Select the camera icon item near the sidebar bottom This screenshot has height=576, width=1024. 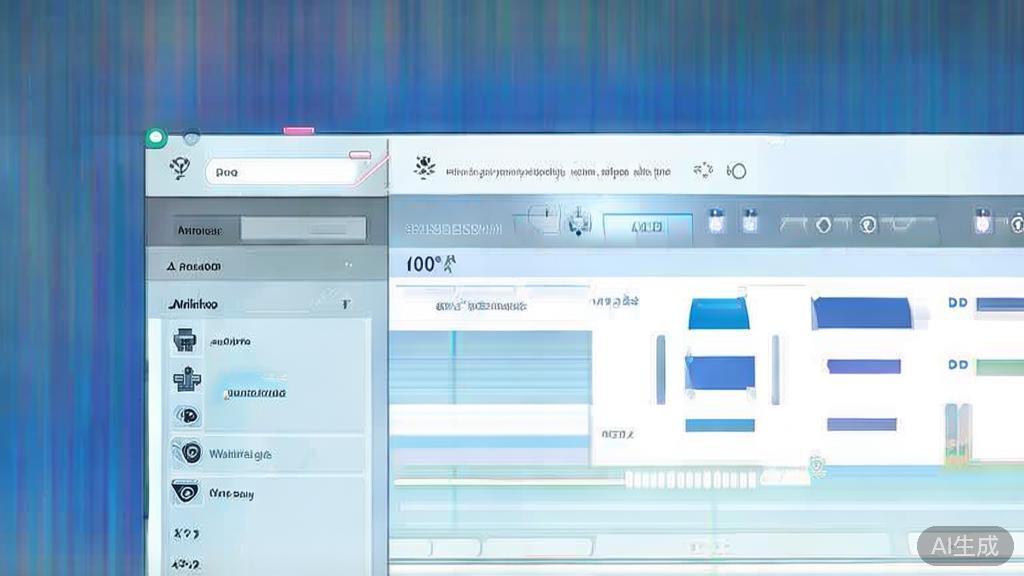(x=186, y=492)
